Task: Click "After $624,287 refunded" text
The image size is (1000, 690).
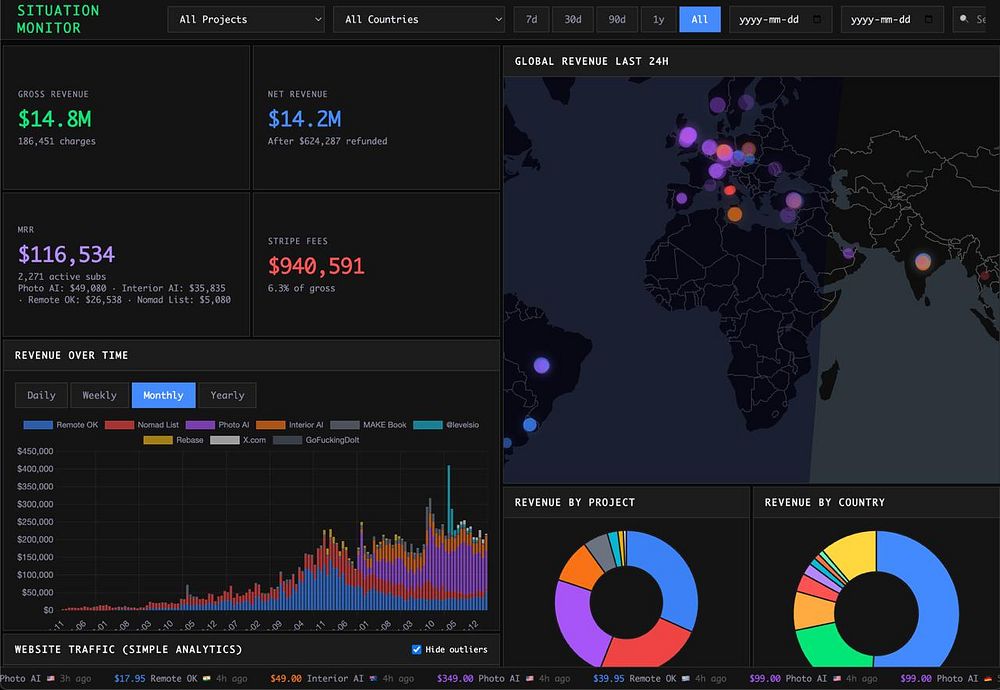Action: tap(327, 142)
